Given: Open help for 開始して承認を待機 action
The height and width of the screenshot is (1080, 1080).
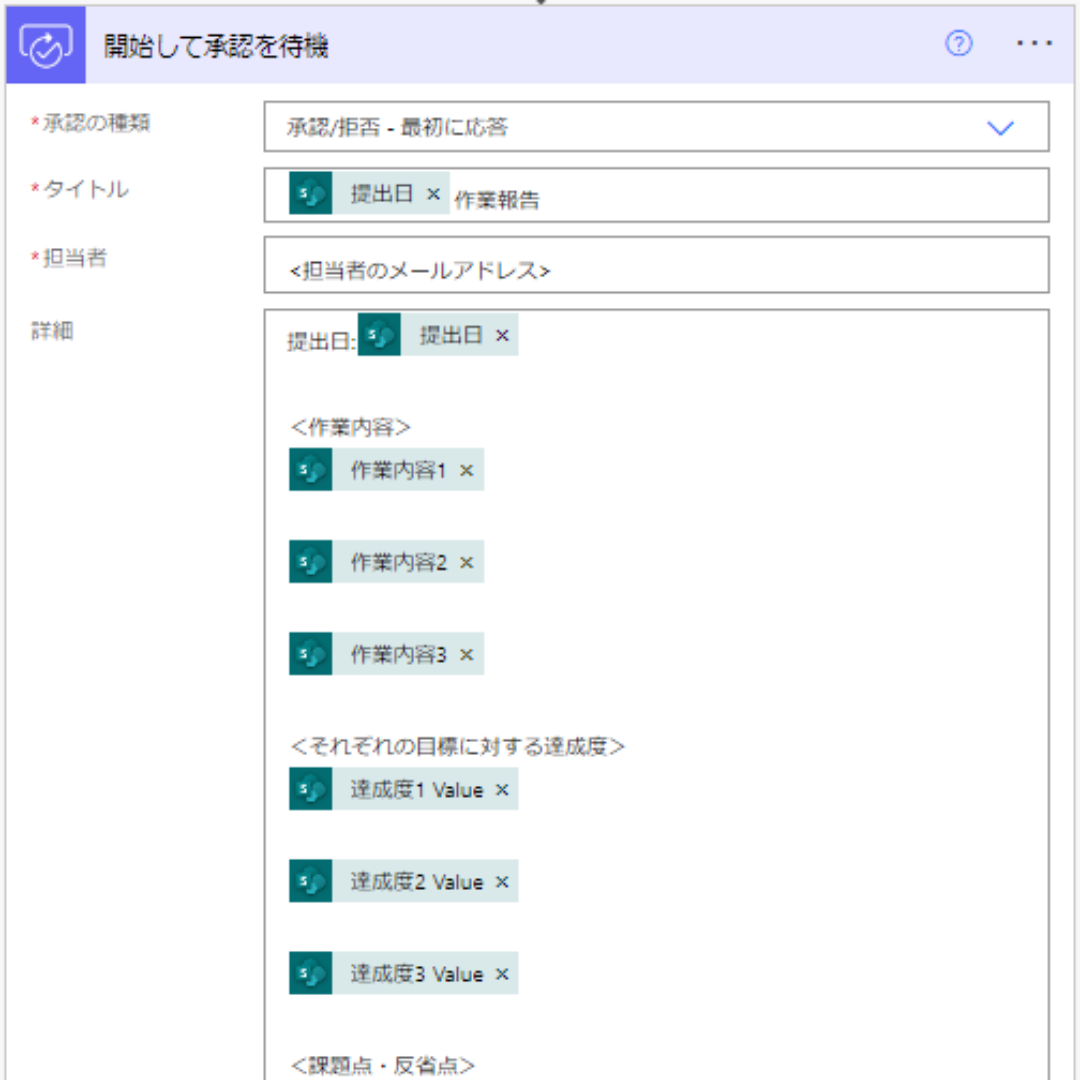Looking at the screenshot, I should [x=958, y=44].
